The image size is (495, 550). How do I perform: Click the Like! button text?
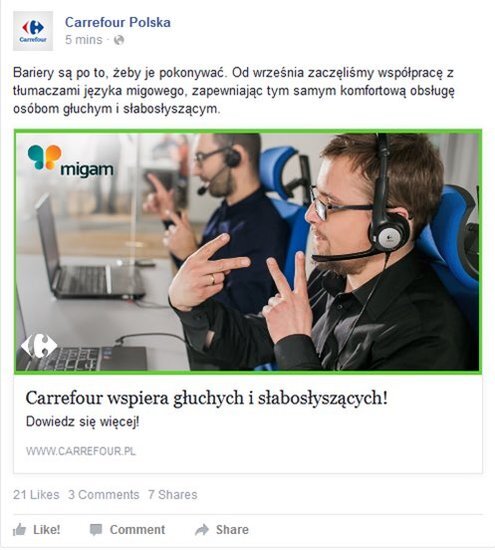pyautogui.click(x=47, y=530)
